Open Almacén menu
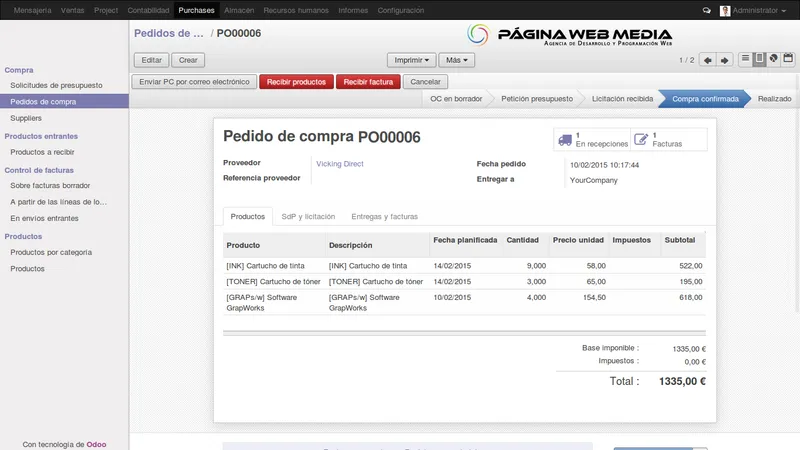 (x=239, y=10)
